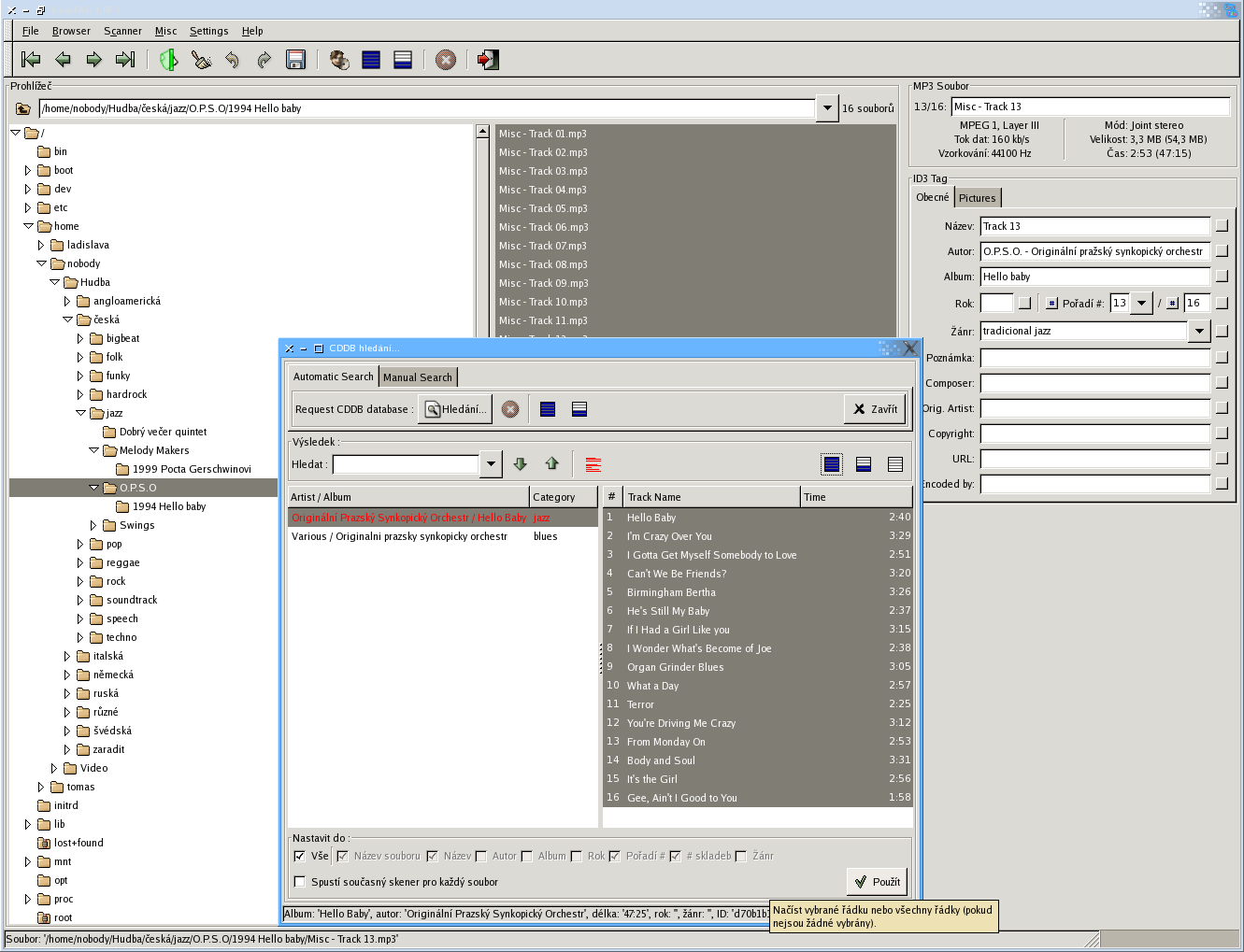Select all files in the main toolbar
This screenshot has width=1244, height=952.
click(x=371, y=60)
